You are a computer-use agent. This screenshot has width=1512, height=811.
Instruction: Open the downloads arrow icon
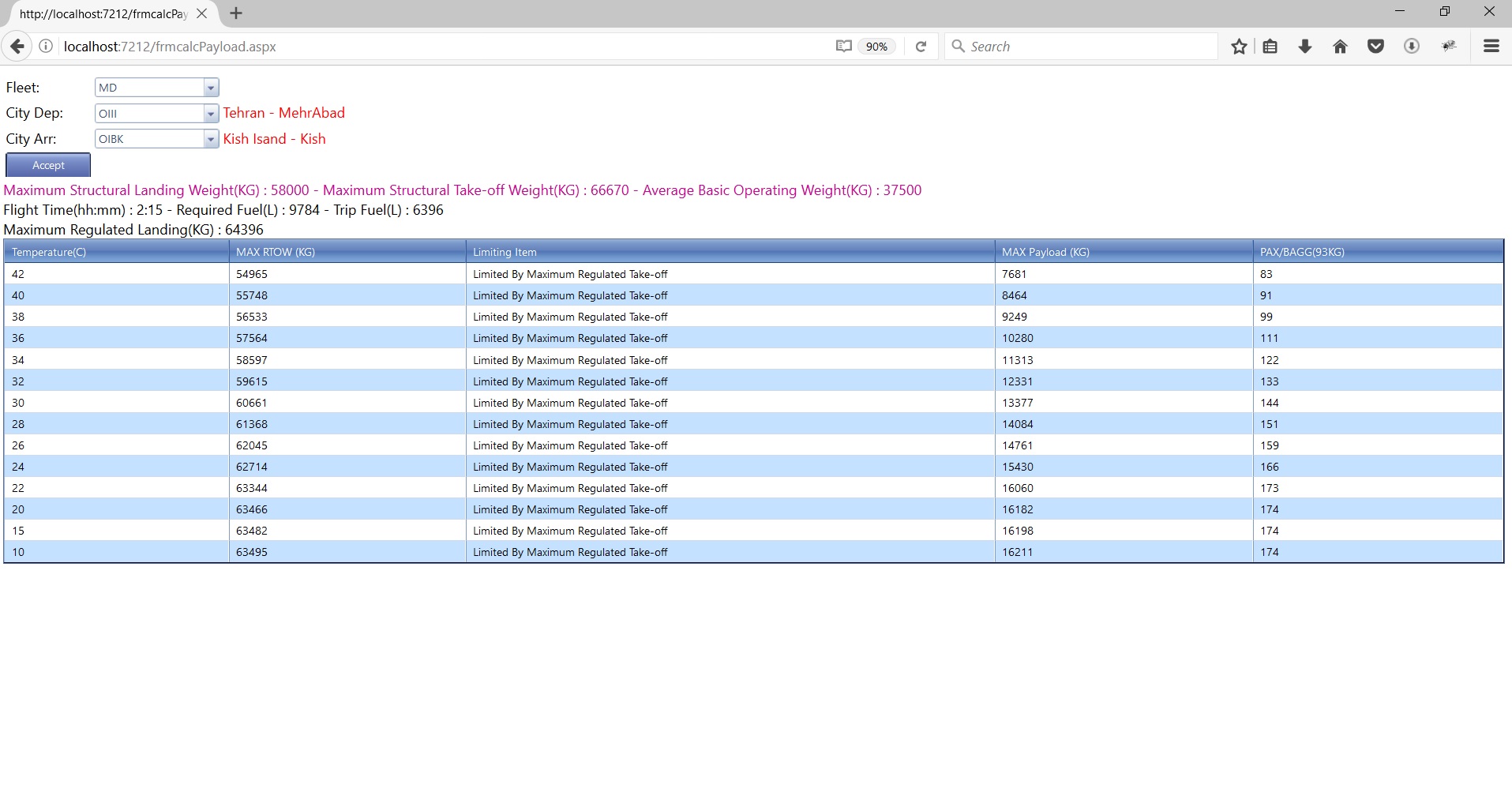click(x=1304, y=47)
